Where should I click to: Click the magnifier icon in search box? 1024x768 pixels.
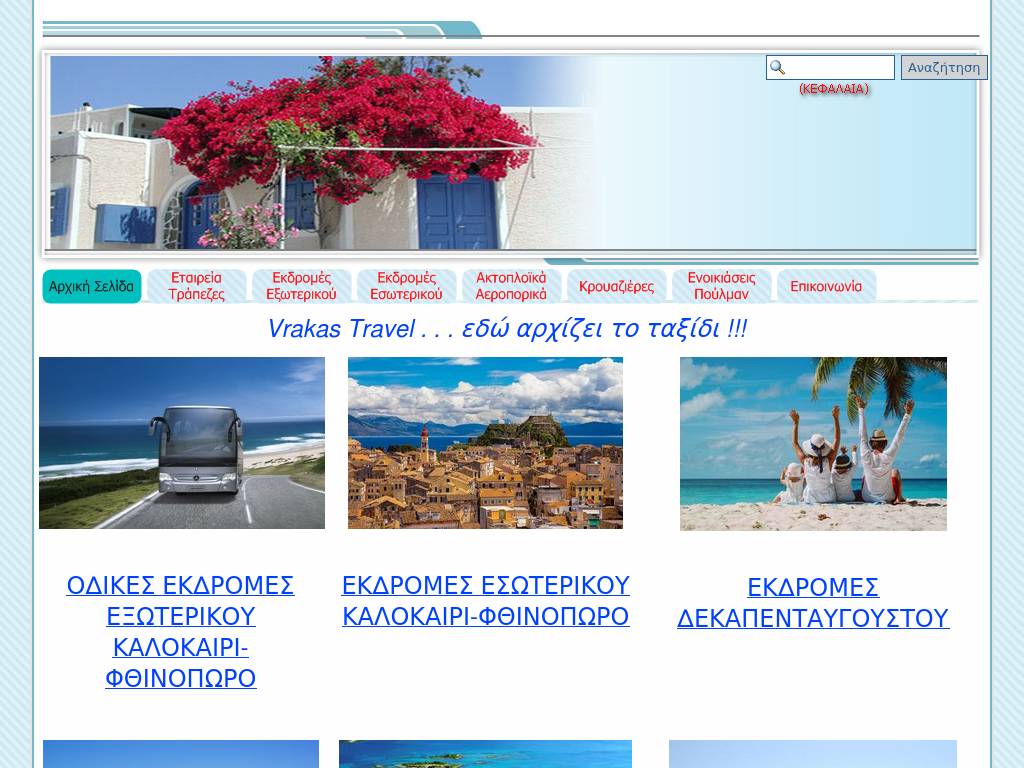click(777, 67)
